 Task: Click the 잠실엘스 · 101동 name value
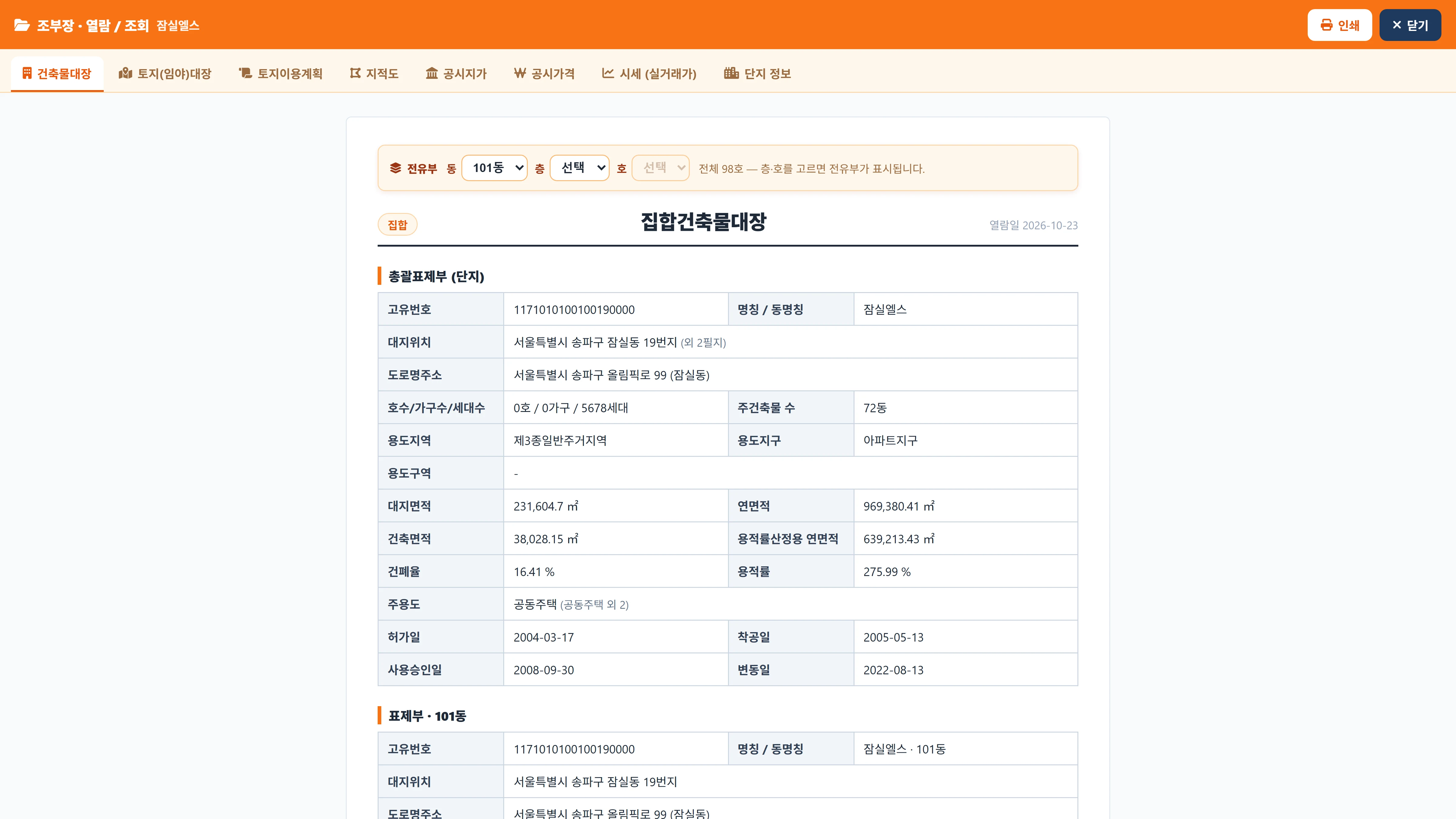(904, 749)
